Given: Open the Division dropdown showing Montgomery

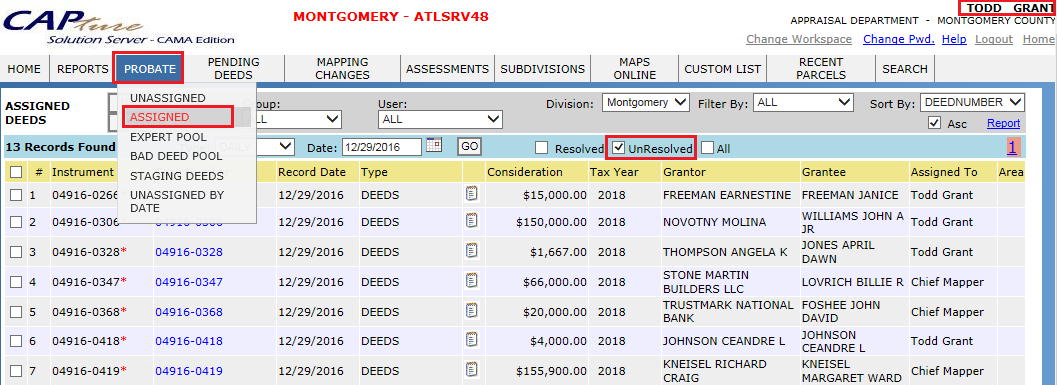Looking at the screenshot, I should [646, 102].
